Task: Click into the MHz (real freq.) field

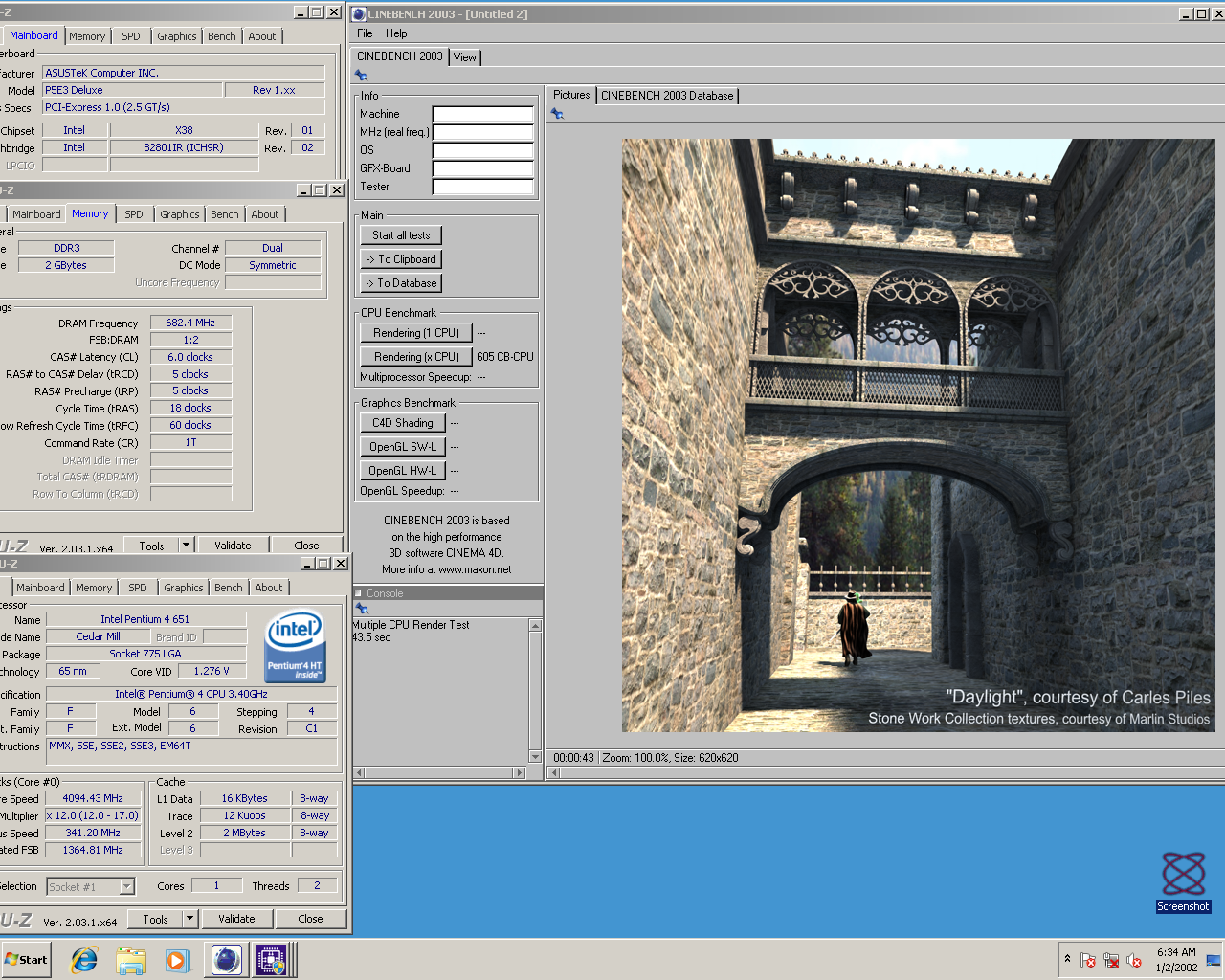Action: tap(482, 132)
